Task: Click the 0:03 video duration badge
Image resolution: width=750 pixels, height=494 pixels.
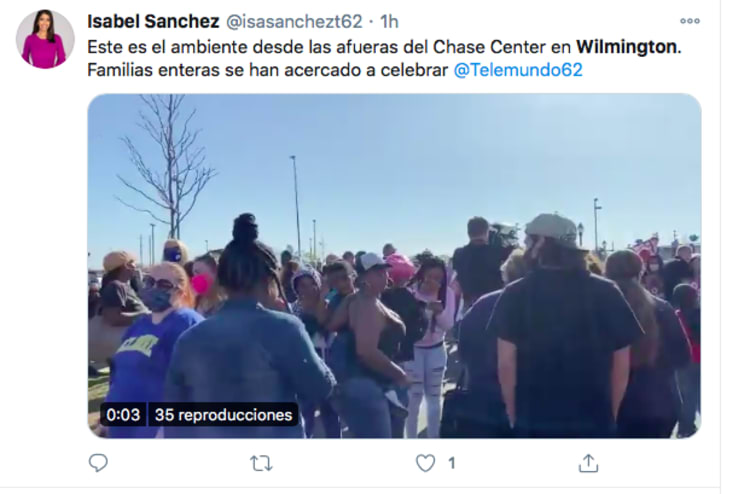Action: coord(123,415)
